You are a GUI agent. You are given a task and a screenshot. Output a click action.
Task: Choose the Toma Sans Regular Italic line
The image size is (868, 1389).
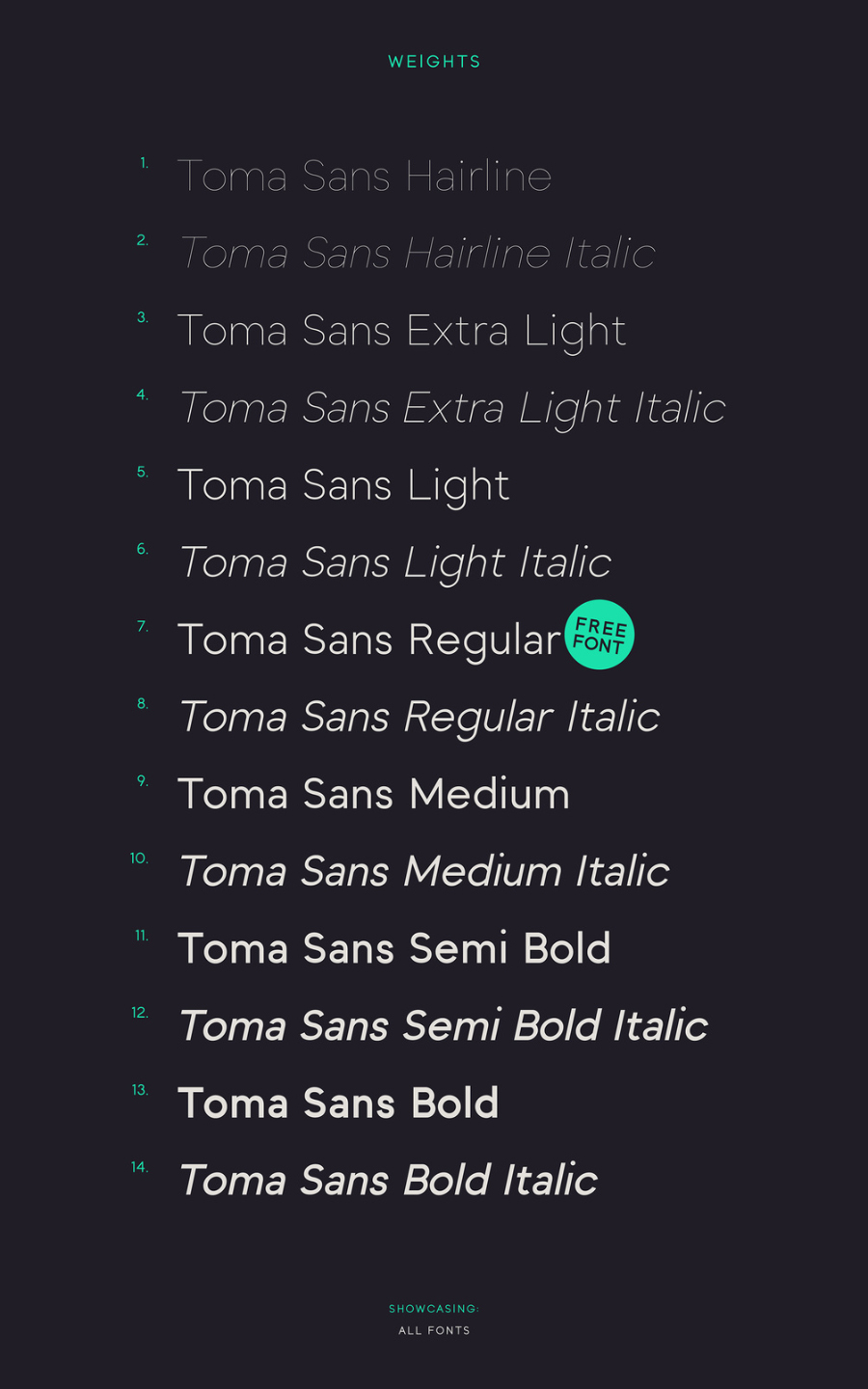420,717
